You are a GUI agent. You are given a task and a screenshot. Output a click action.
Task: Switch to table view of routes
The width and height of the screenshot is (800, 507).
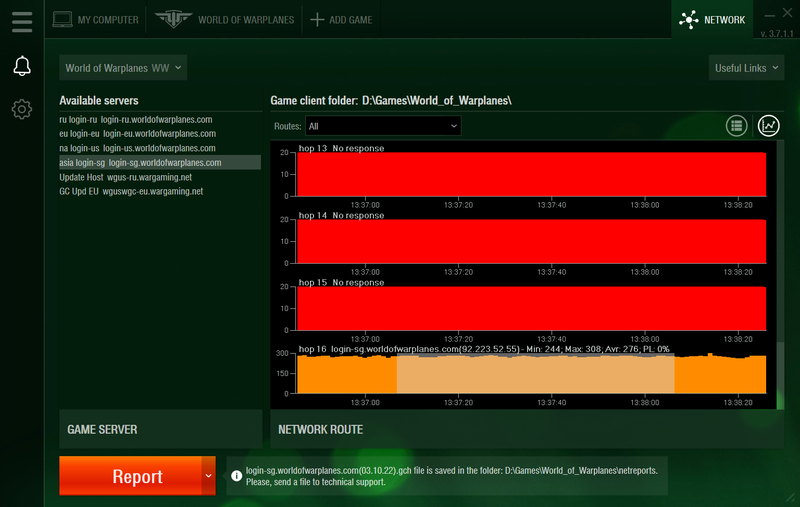(736, 125)
